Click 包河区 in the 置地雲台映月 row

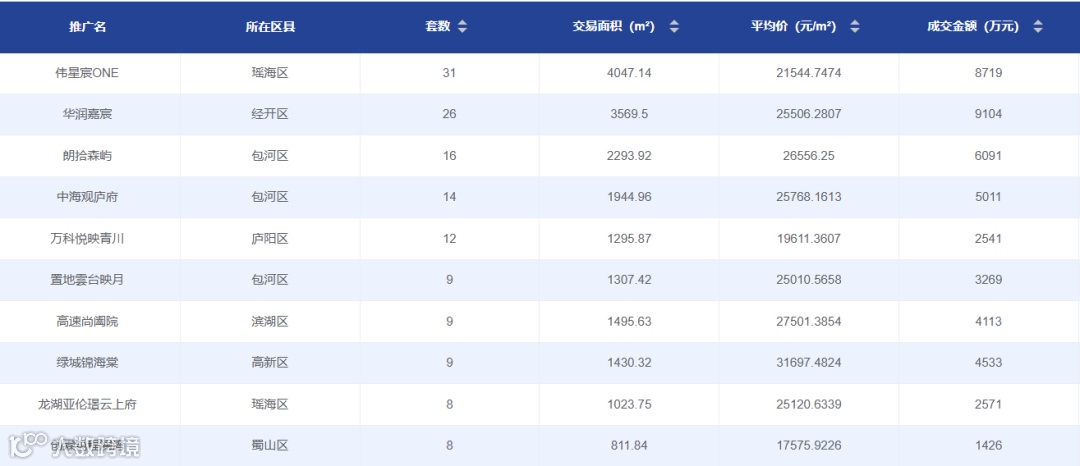[x=270, y=280]
